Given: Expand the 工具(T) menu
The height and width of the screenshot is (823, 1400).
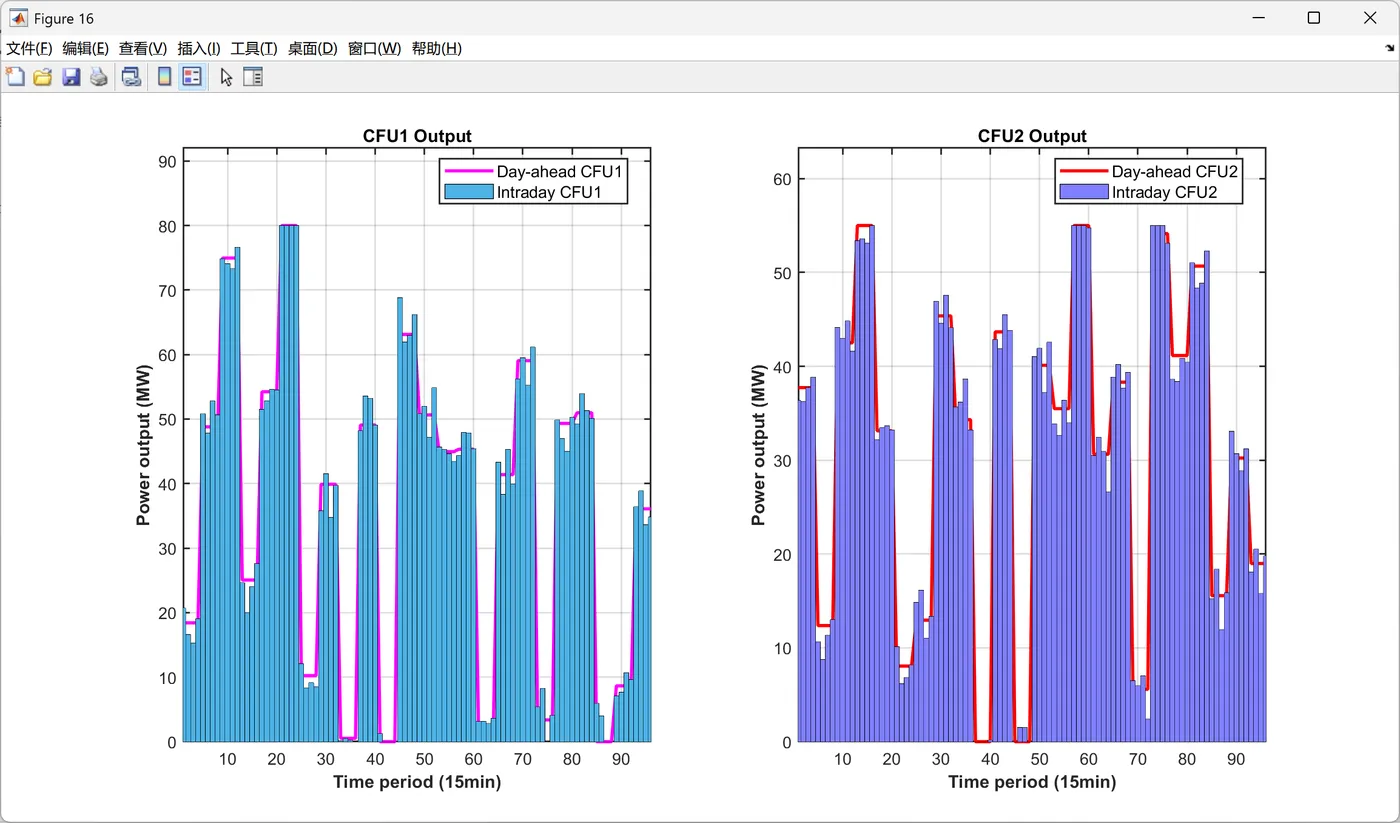Looking at the screenshot, I should tap(254, 48).
